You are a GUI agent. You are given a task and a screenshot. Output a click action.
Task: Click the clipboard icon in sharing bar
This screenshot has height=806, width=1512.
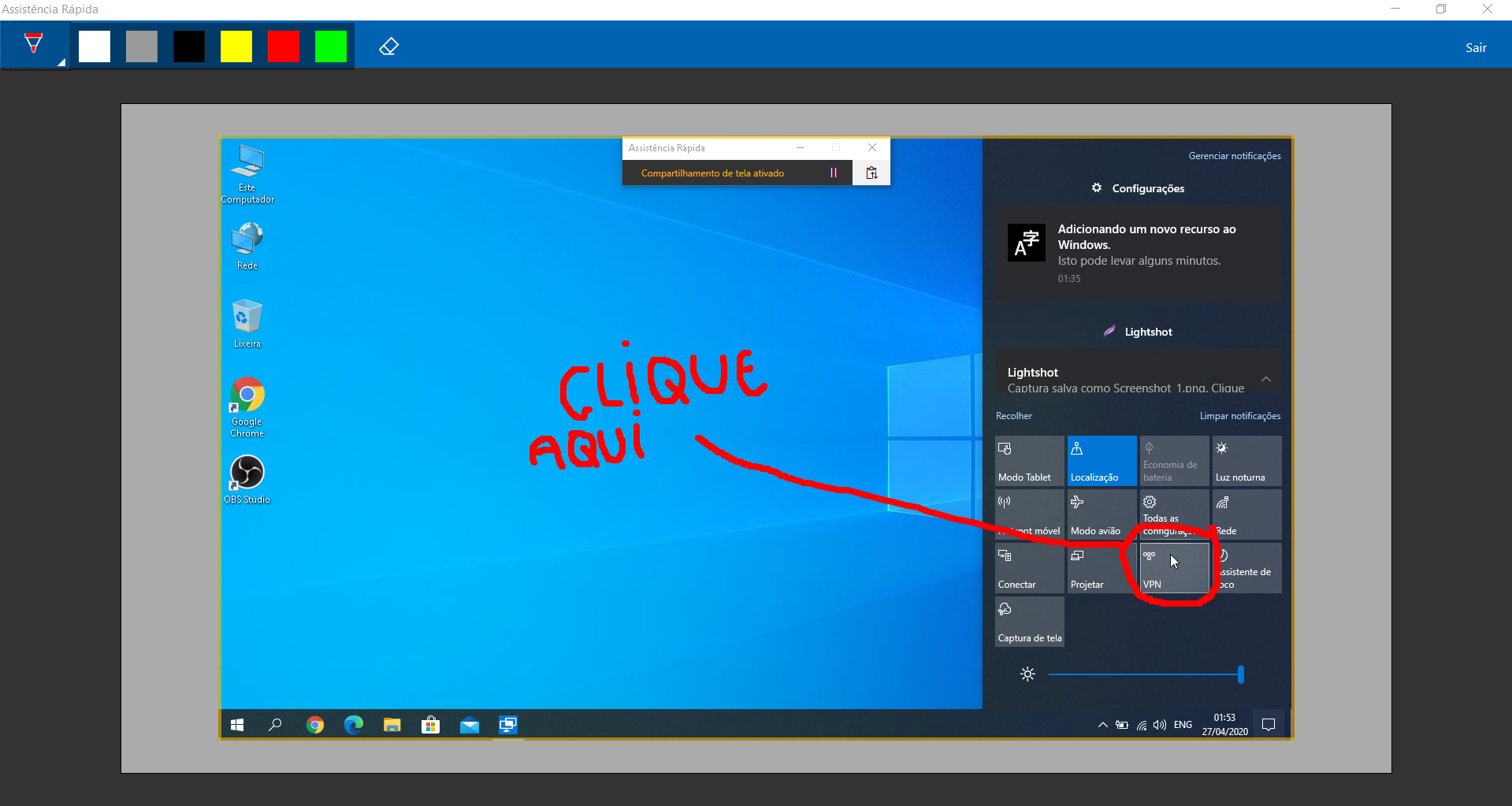[871, 173]
